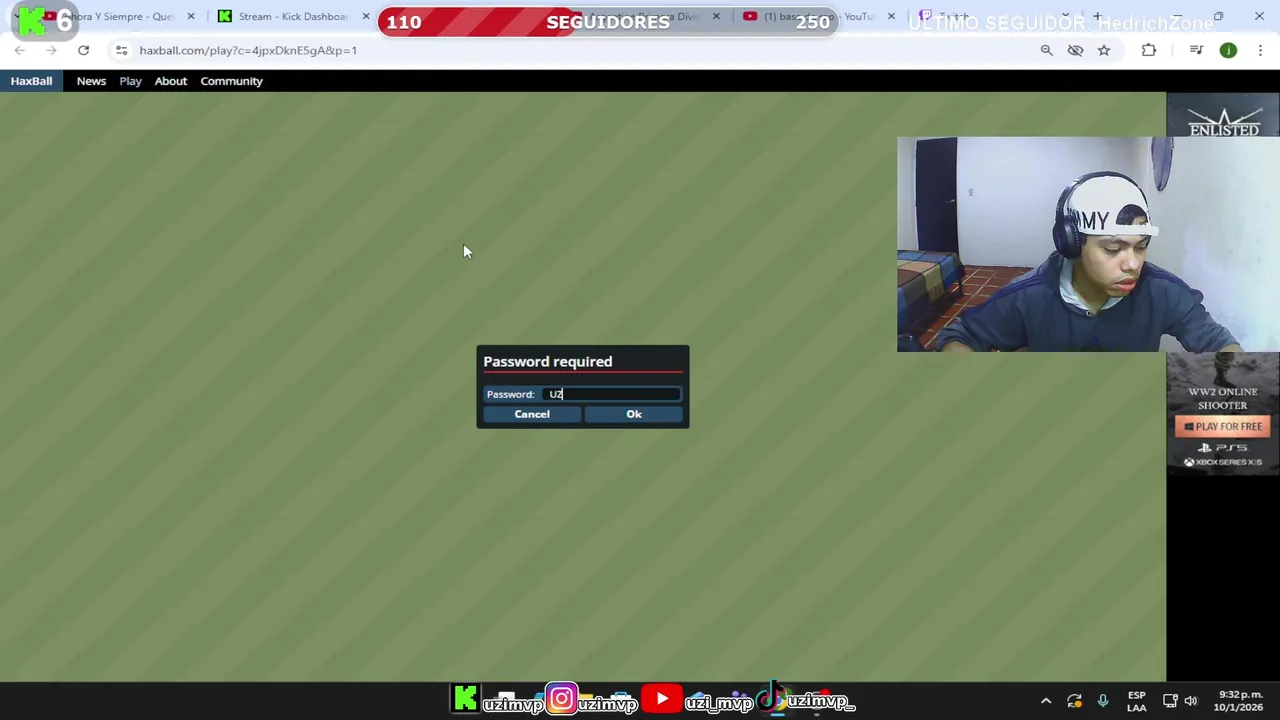The height and width of the screenshot is (720, 1280).
Task: Focus the Password input field
Action: tap(611, 394)
